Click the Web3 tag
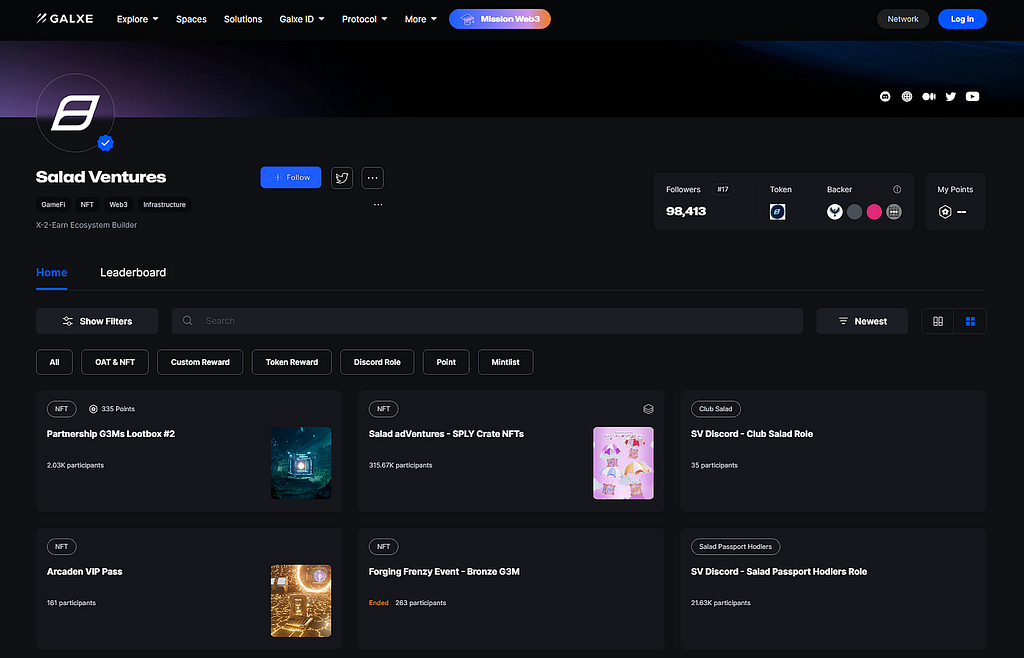 [x=118, y=204]
